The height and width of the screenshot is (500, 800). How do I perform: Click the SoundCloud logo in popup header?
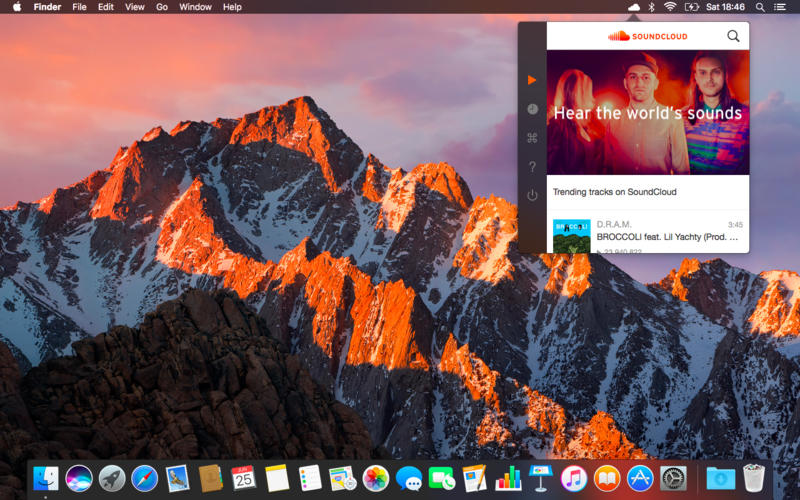coord(647,36)
